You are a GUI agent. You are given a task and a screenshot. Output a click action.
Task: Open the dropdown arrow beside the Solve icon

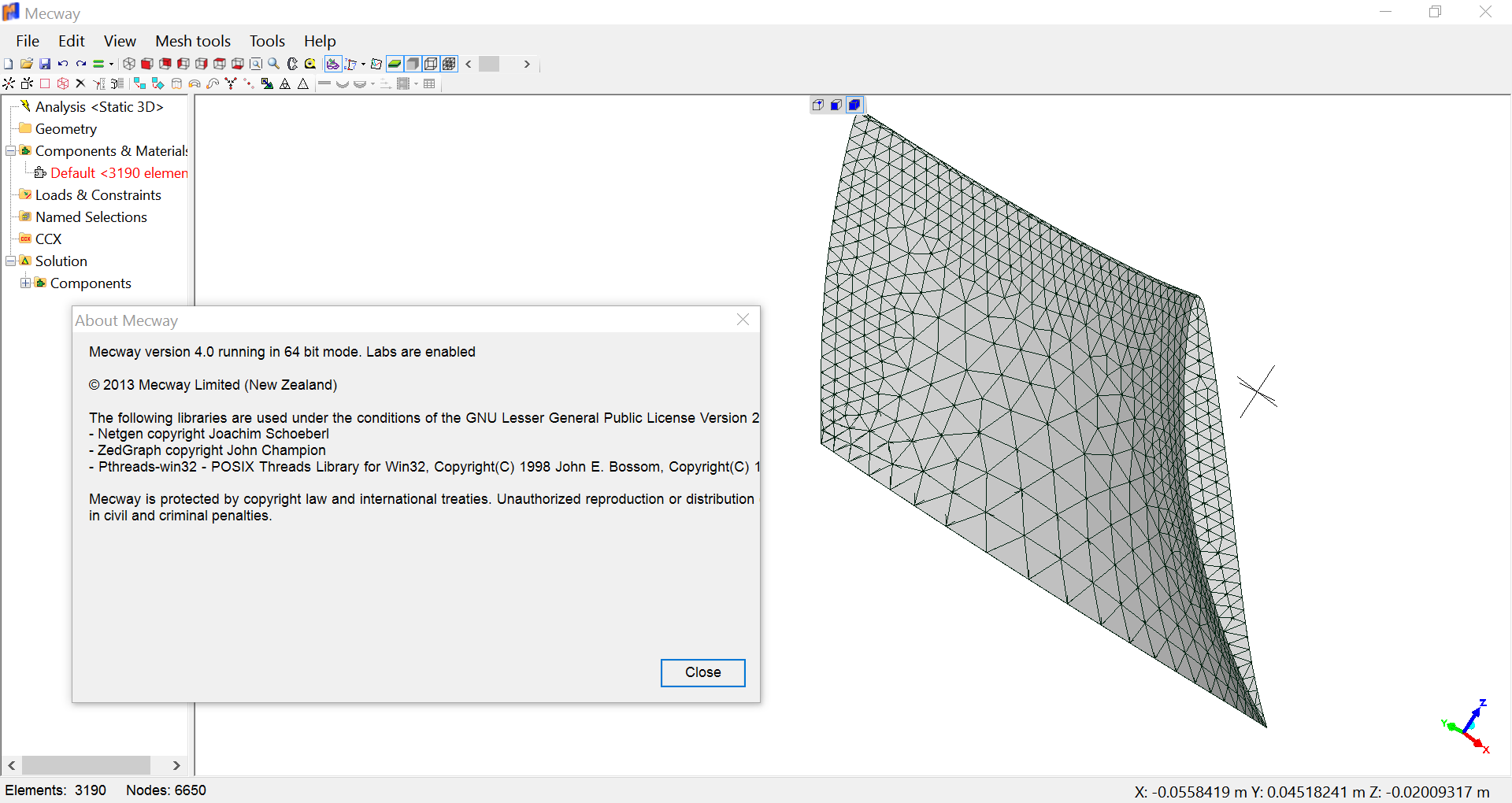click(x=111, y=64)
